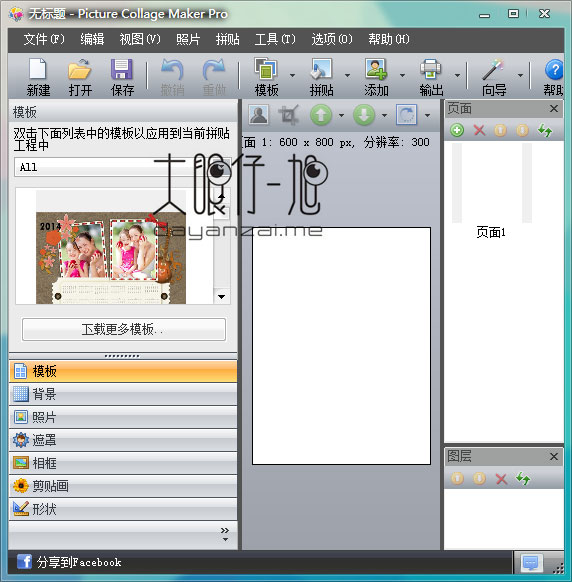Viewport: 572px width, 582px height.
Task: Click the 输出 printer output icon
Action: click(x=431, y=69)
